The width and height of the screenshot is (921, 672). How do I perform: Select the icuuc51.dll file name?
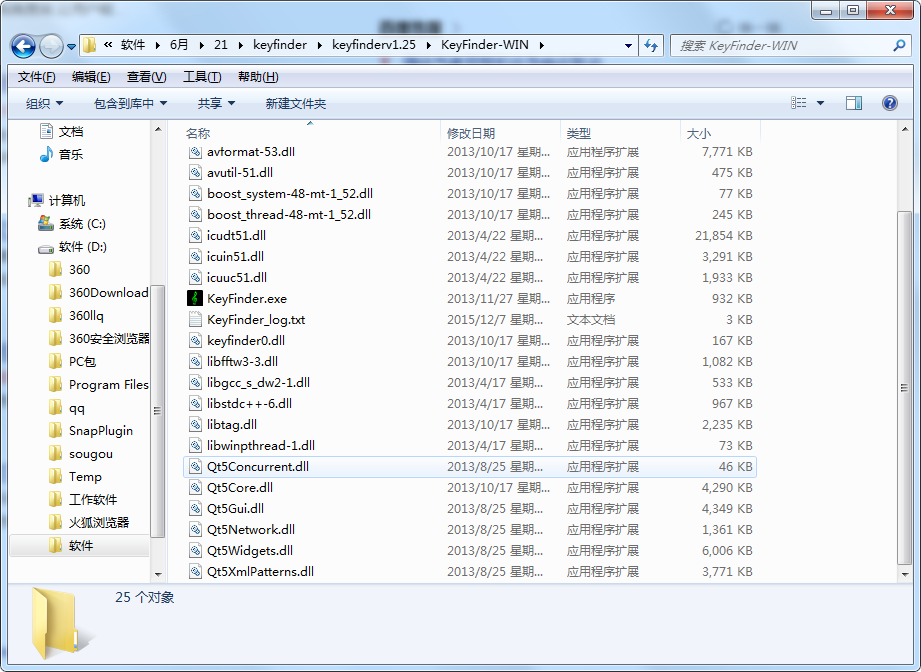(x=237, y=277)
